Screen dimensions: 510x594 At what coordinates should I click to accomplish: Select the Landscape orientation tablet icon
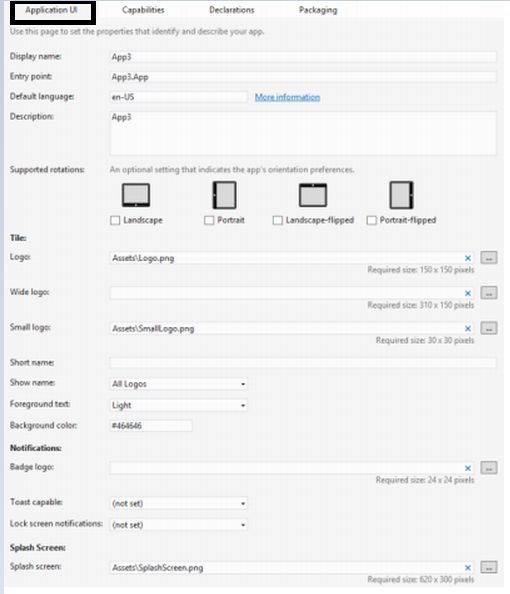[136, 195]
